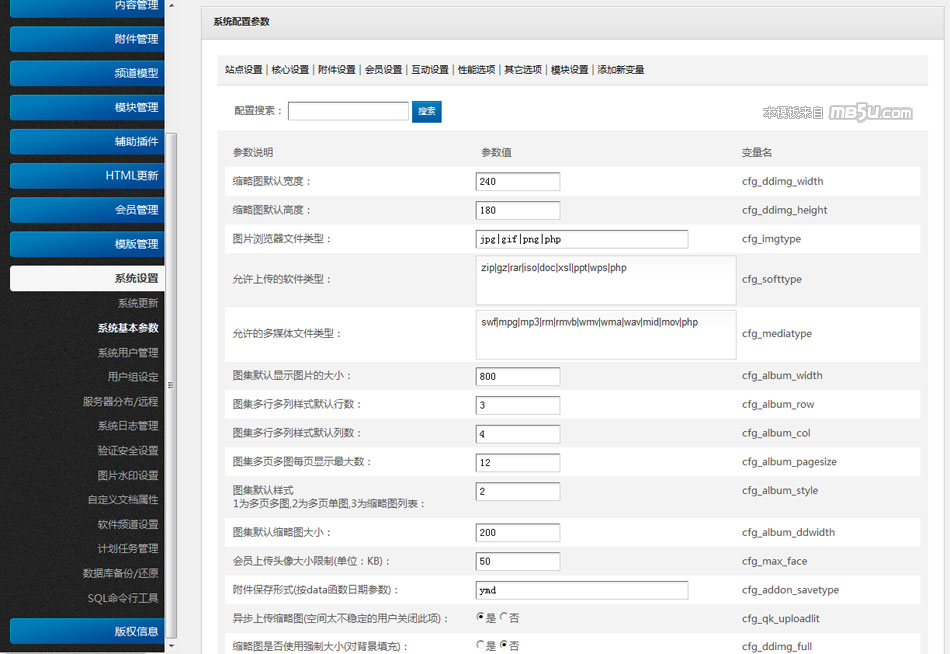Select 否 for 异步上传缩略图
Viewport: 950px width, 654px height.
tap(503, 618)
